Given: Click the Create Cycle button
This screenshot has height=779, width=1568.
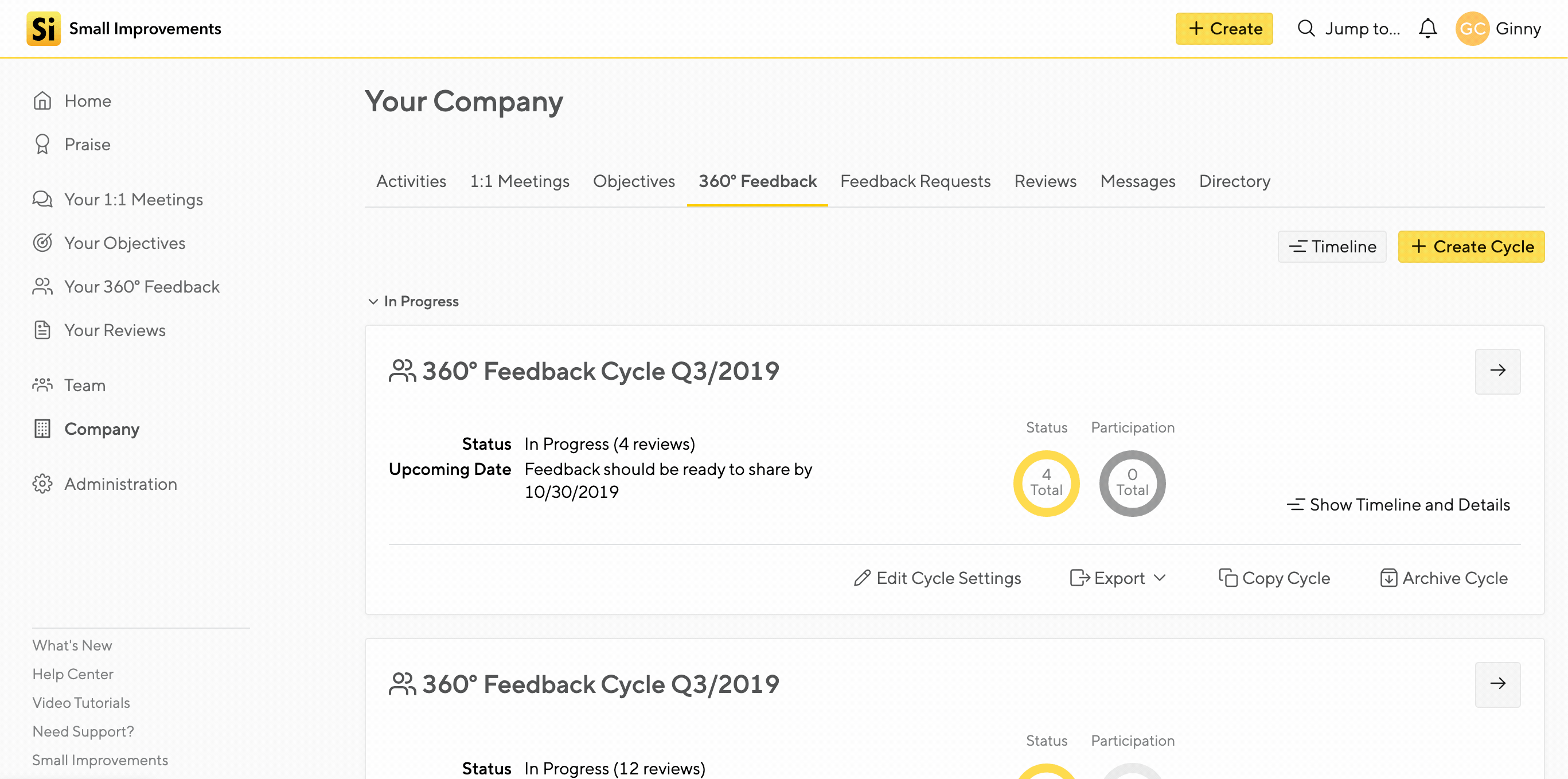Looking at the screenshot, I should pos(1471,247).
